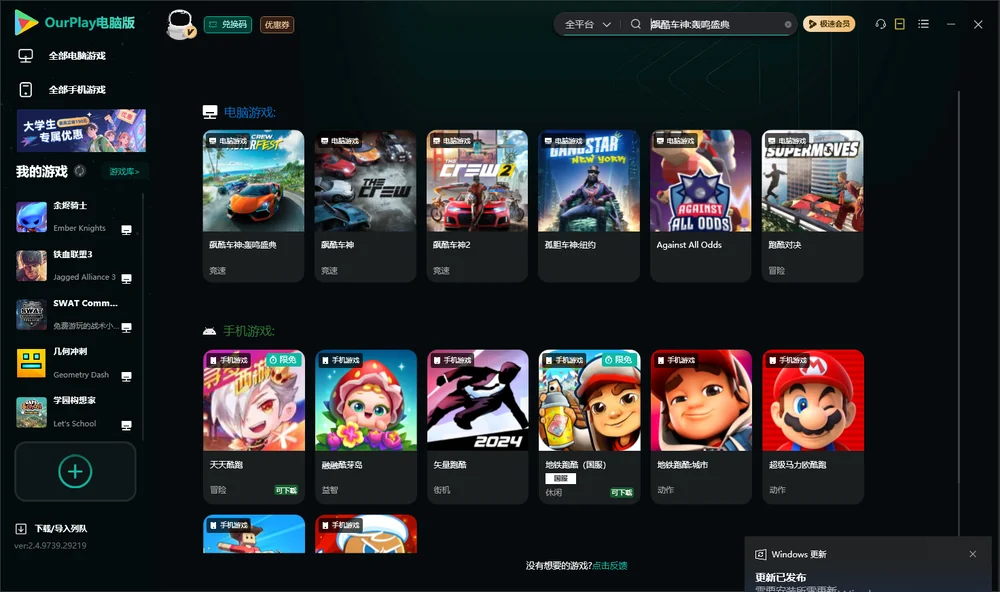Click 冒险 genre under 跑酷对决
Screen dimensions: 1000x592
coord(777,270)
